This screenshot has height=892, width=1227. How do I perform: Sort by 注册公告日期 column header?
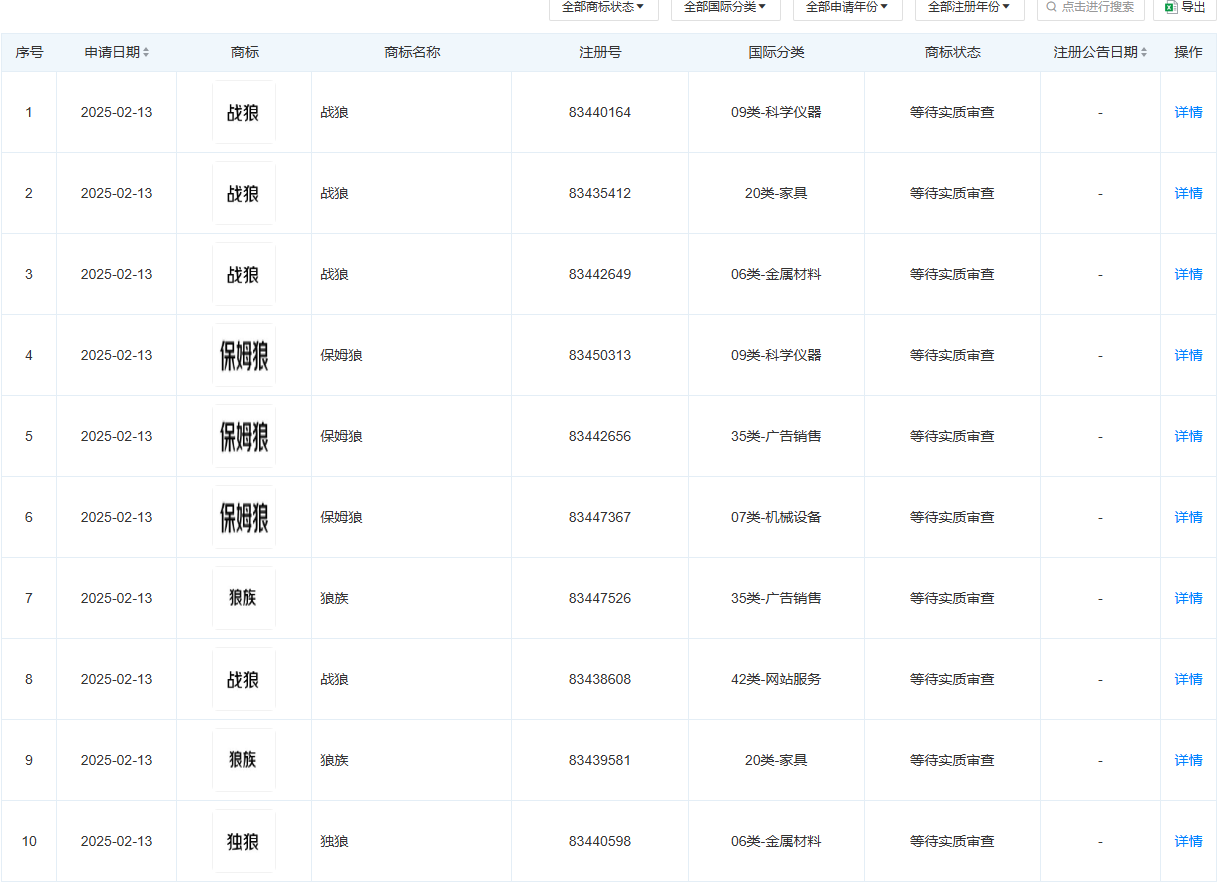pyautogui.click(x=1100, y=52)
